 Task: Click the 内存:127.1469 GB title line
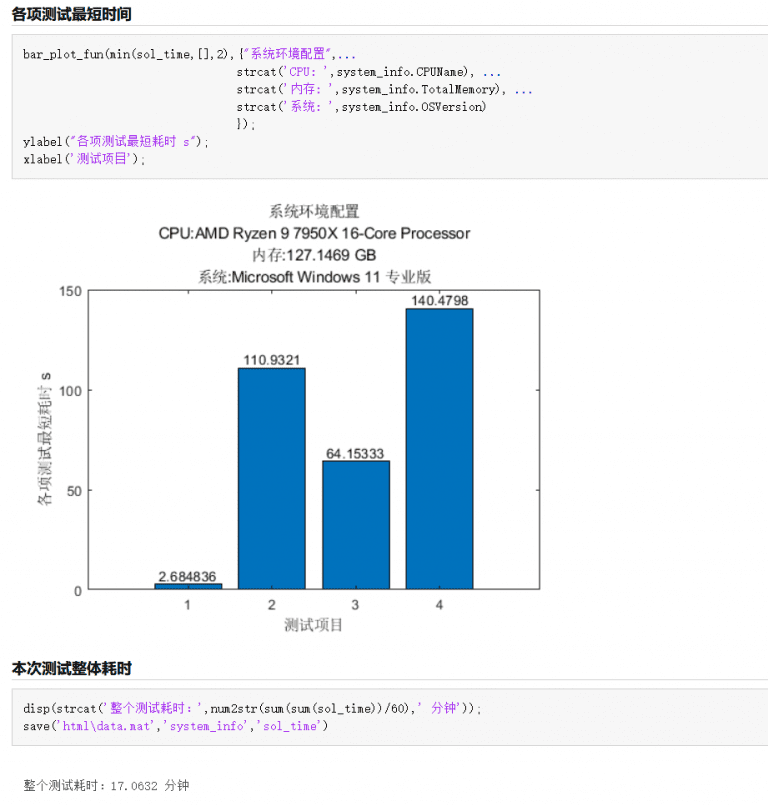[x=314, y=255]
